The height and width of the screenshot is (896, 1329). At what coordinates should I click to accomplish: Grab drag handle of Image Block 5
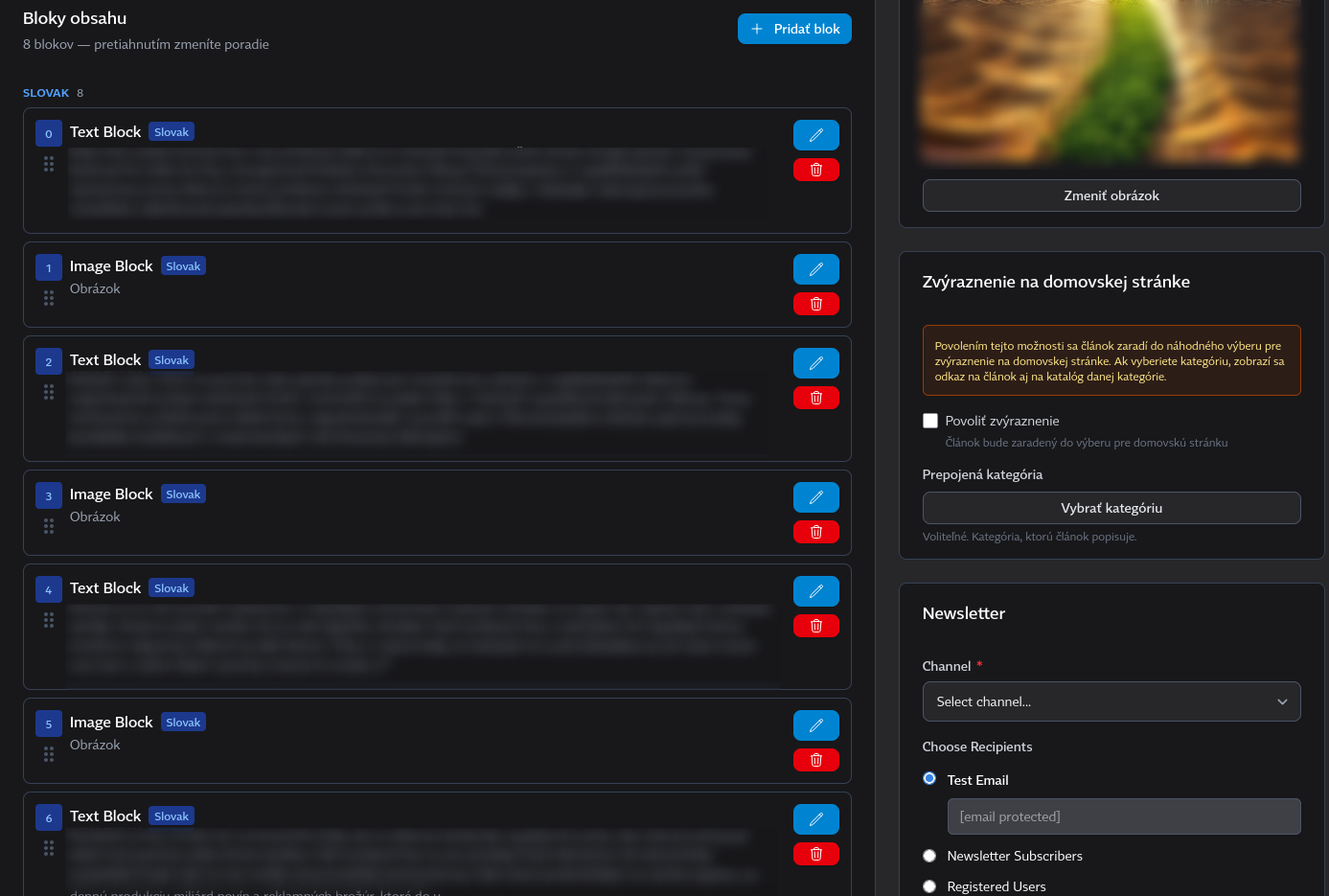tap(49, 754)
